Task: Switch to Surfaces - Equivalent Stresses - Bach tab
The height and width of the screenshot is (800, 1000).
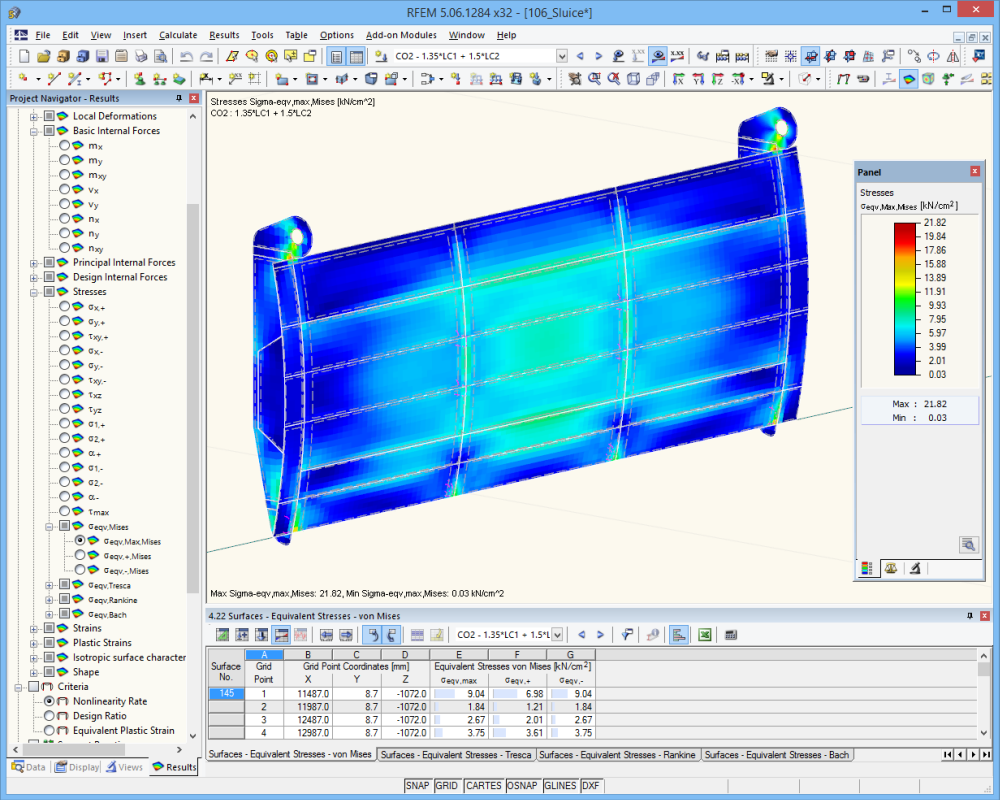Action: click(x=777, y=755)
